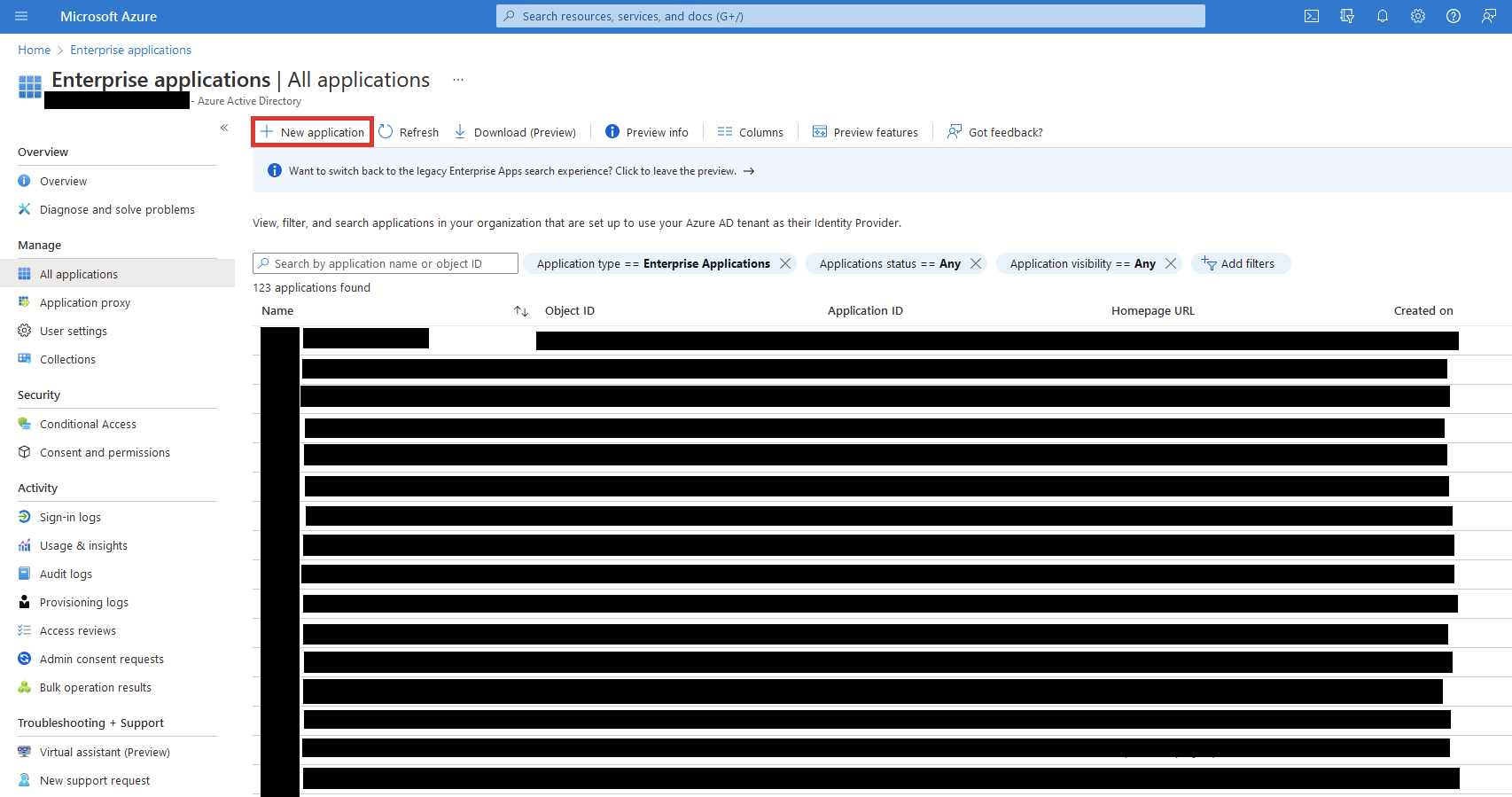Click Got feedback?
1512x797 pixels.
994,132
